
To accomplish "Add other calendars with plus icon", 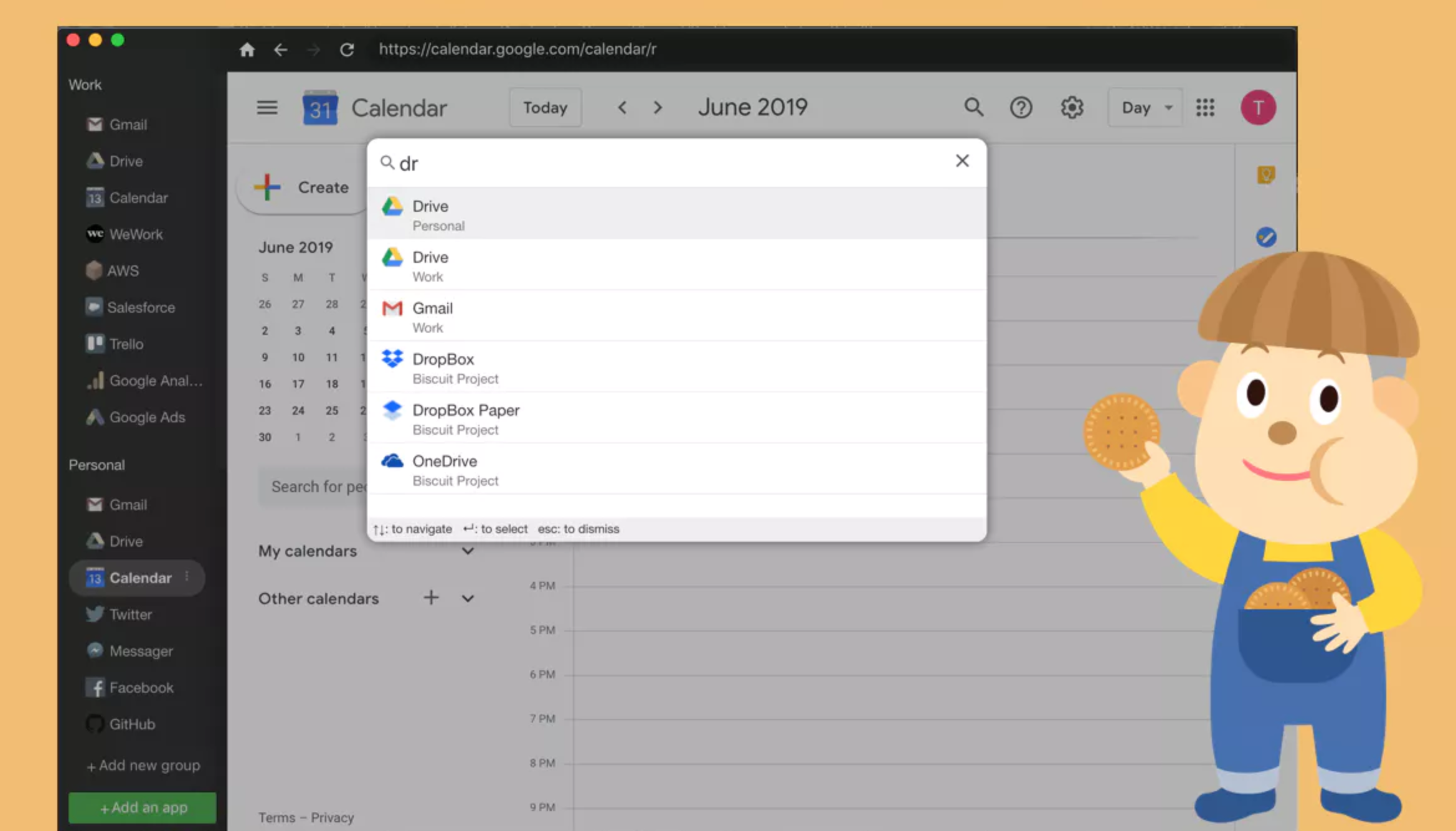I will [431, 598].
